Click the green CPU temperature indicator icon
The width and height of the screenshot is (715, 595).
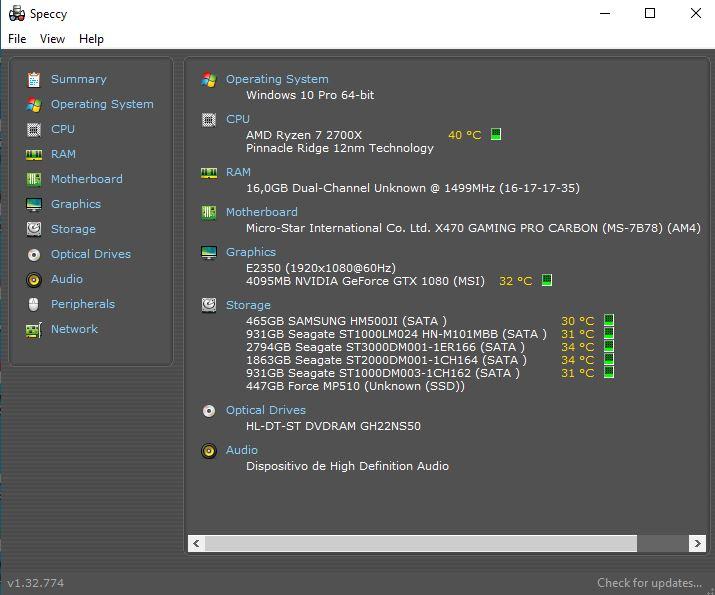tap(496, 134)
